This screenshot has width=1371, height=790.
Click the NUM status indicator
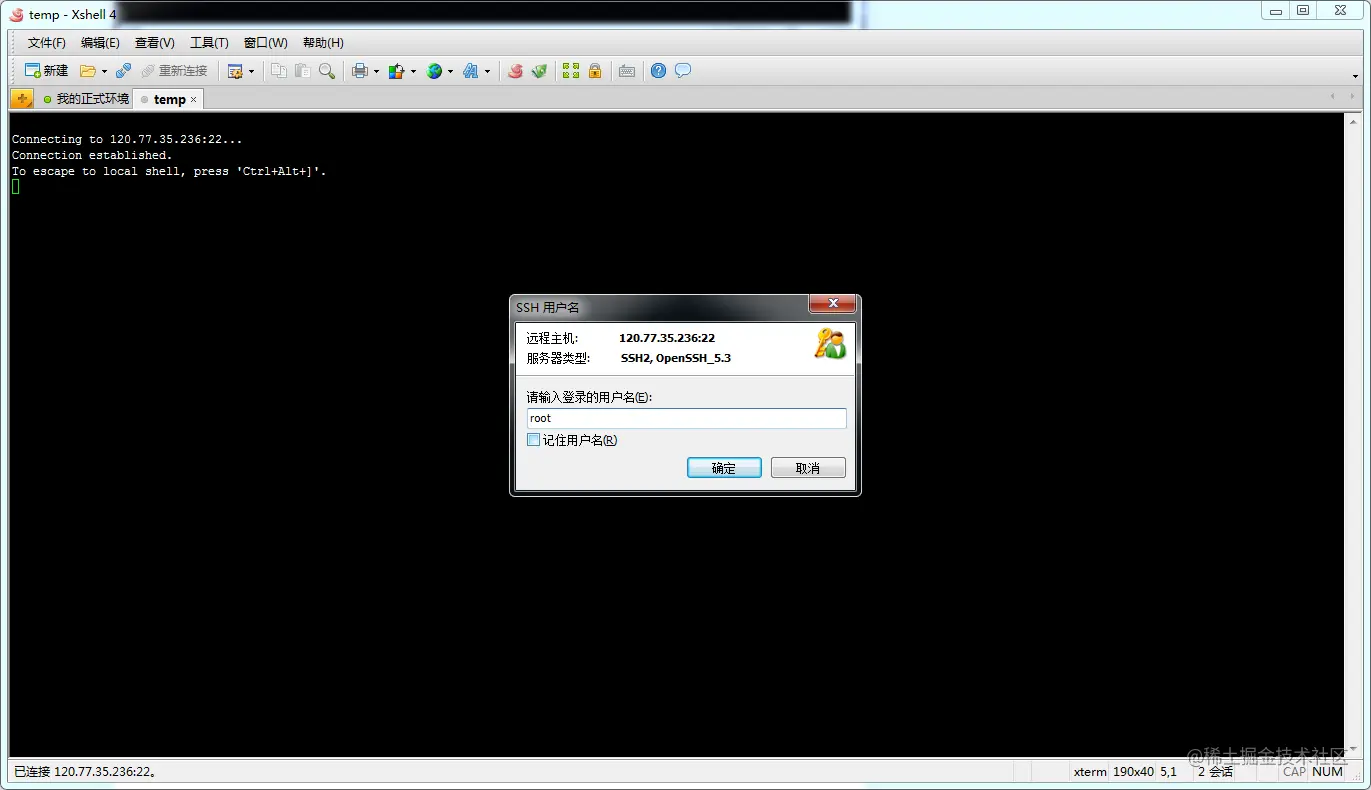(x=1327, y=772)
